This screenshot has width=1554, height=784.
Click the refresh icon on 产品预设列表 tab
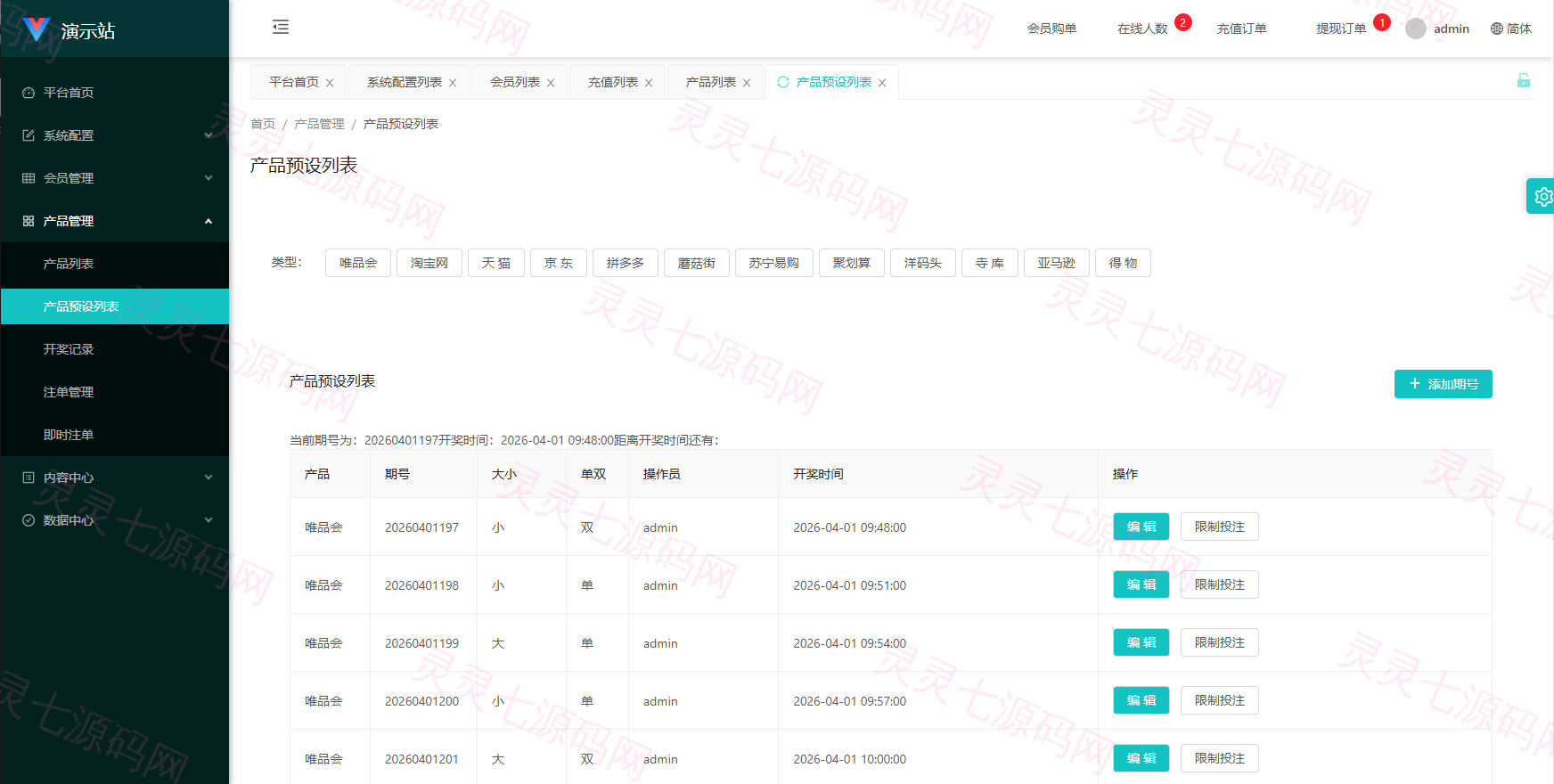783,82
